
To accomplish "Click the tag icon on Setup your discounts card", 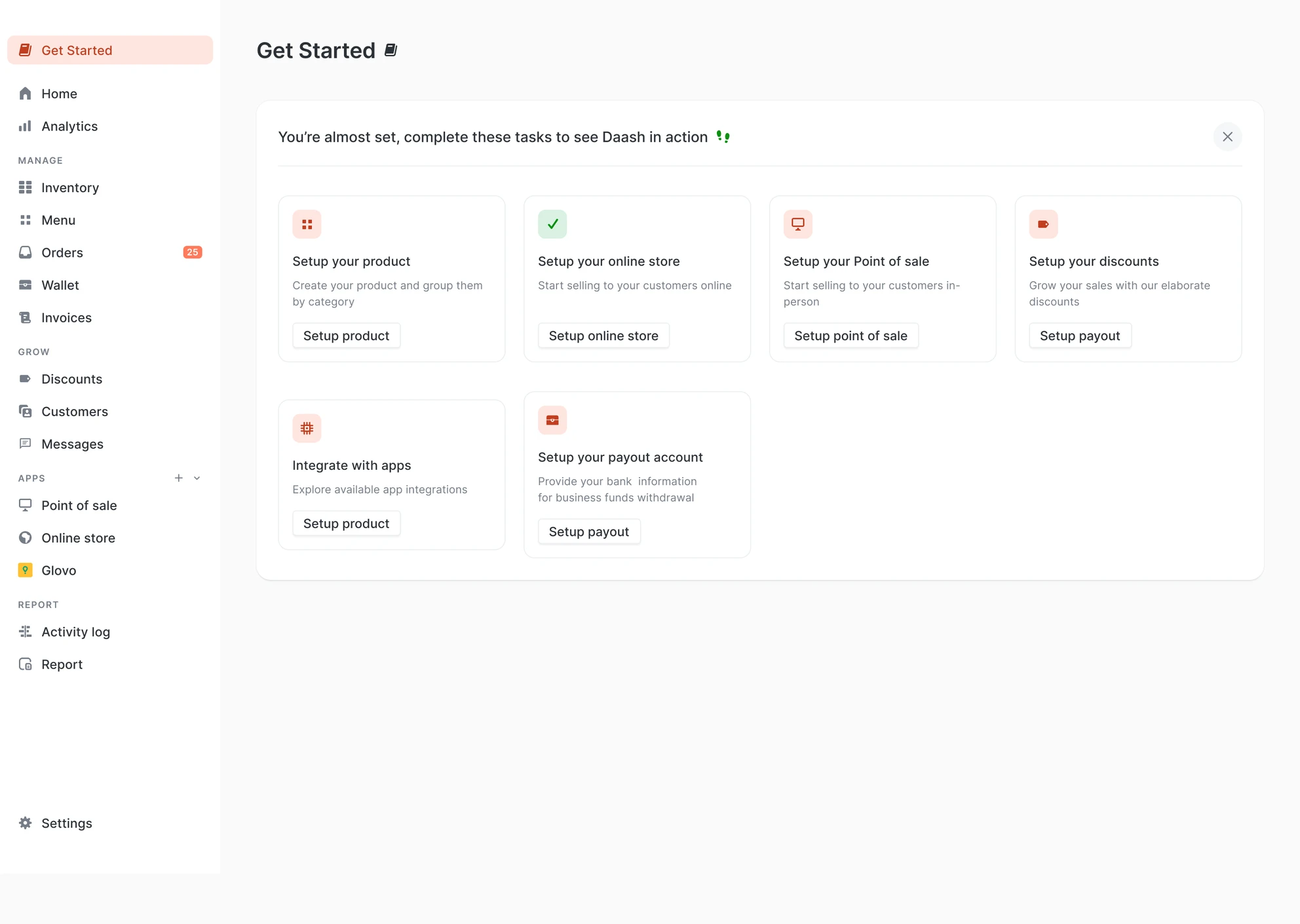I will tap(1043, 224).
